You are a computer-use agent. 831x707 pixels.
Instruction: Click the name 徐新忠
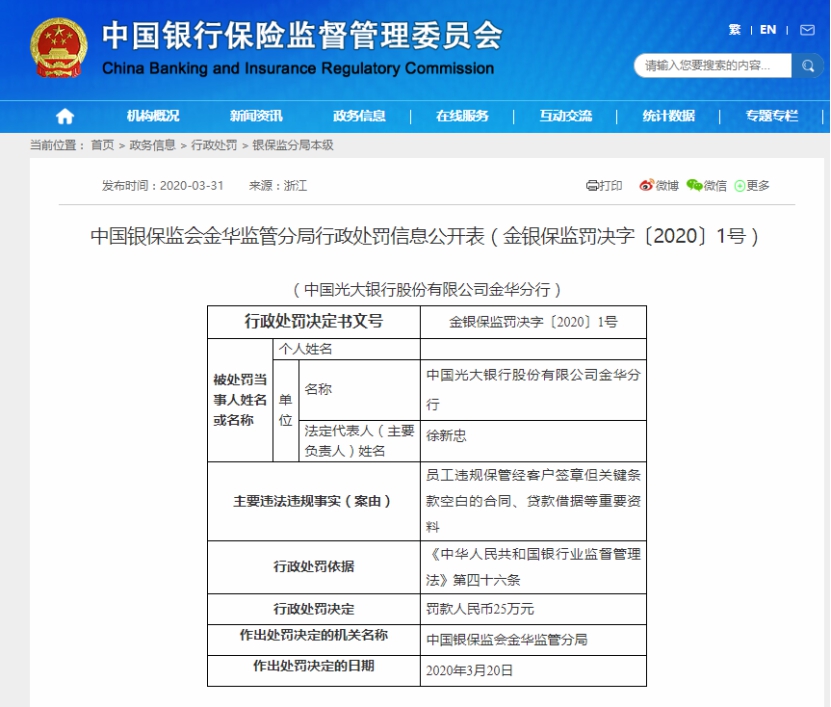pos(446,436)
